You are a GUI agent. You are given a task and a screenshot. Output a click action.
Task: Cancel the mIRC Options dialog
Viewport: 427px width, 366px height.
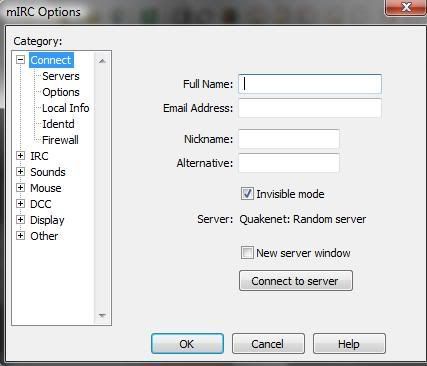[268, 344]
